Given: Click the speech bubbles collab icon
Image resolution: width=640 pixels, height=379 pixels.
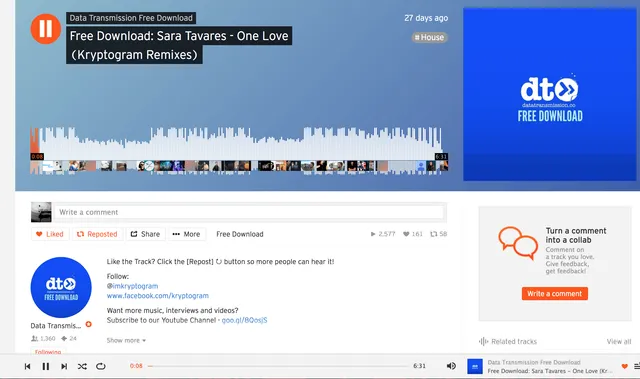Looking at the screenshot, I should coord(518,243).
